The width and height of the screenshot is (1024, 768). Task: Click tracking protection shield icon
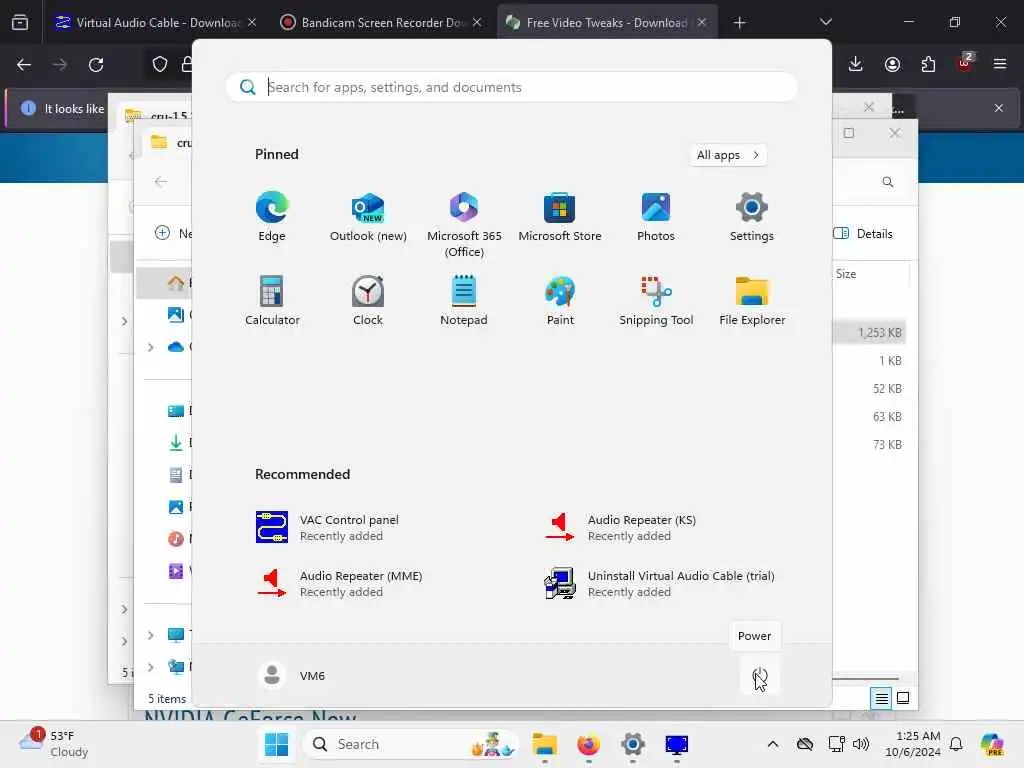pos(160,64)
